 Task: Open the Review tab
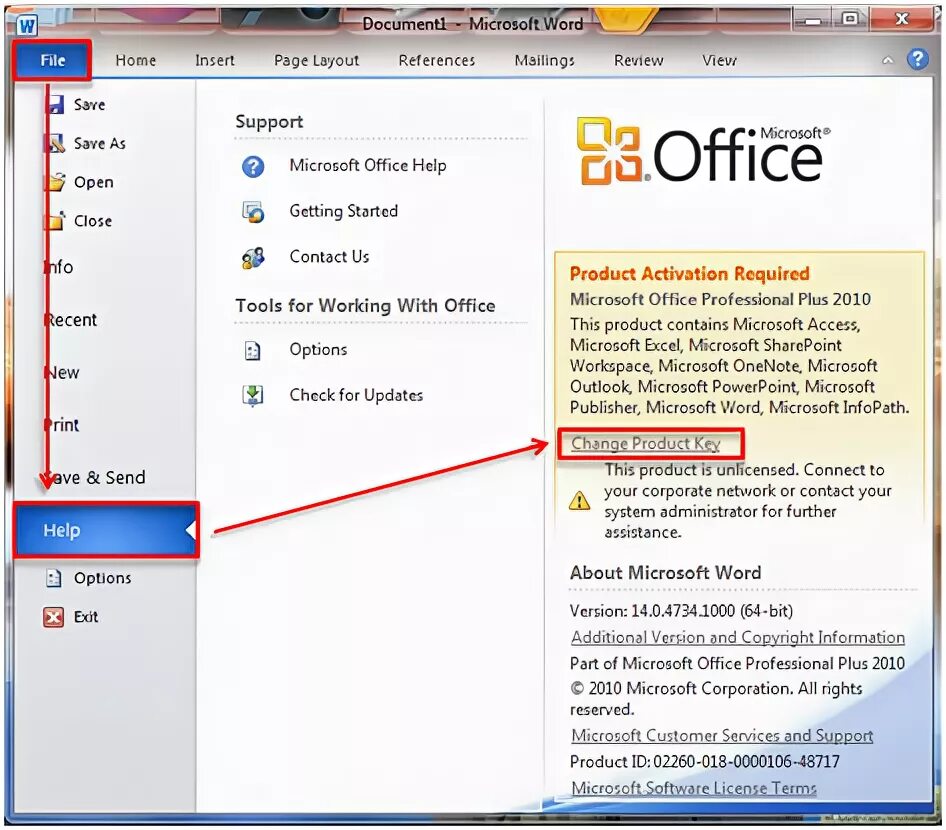point(638,60)
